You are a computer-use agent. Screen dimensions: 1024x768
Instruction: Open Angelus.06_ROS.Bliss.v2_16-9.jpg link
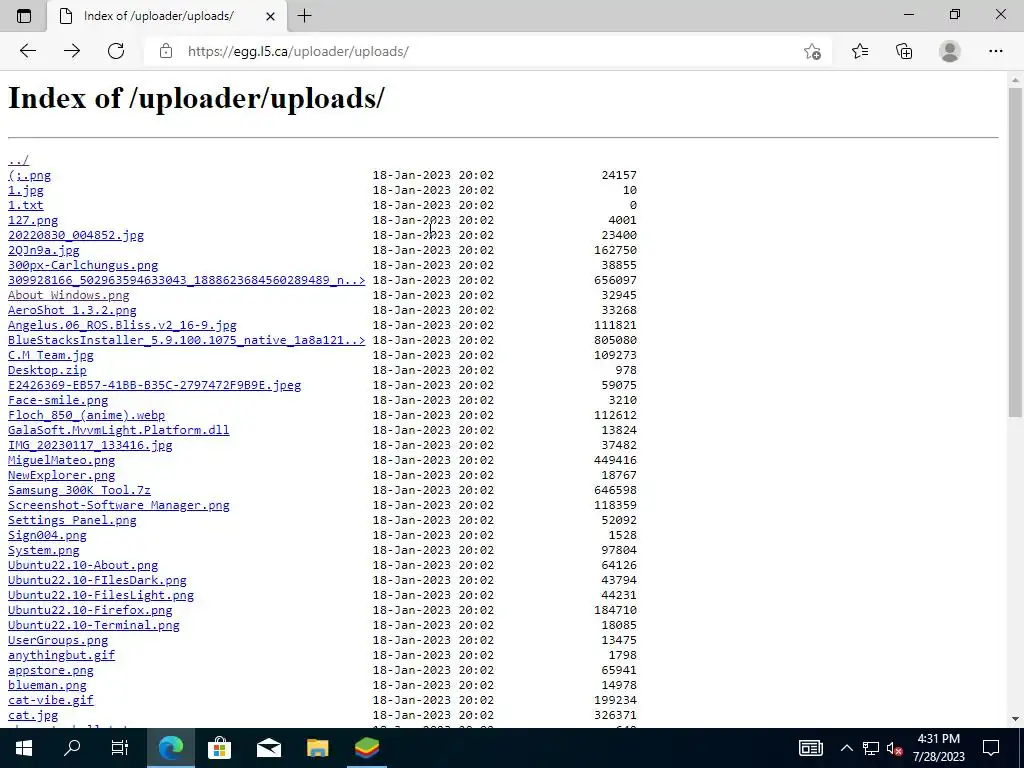tap(122, 325)
